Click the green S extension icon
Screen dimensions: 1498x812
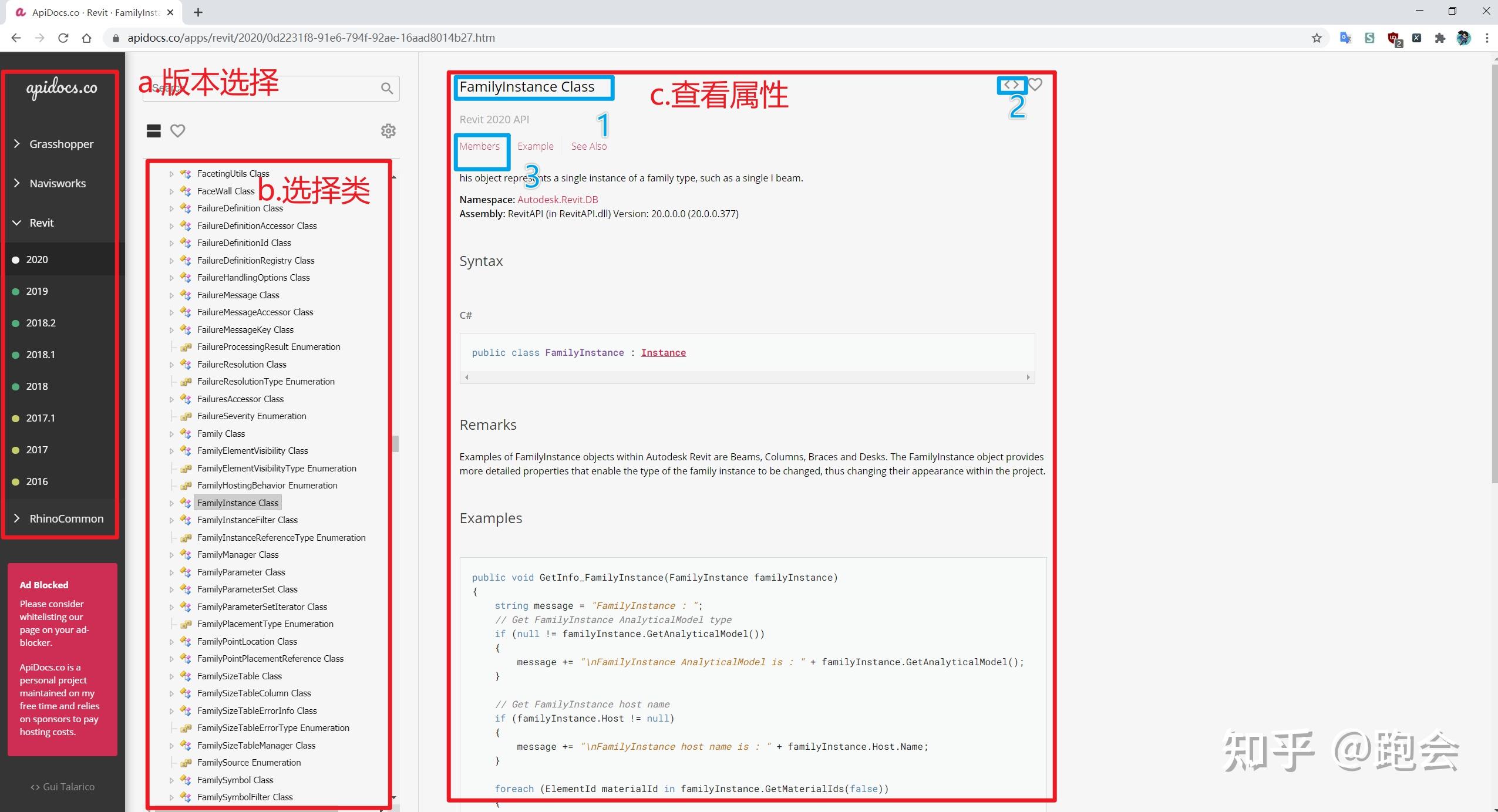pos(1369,38)
